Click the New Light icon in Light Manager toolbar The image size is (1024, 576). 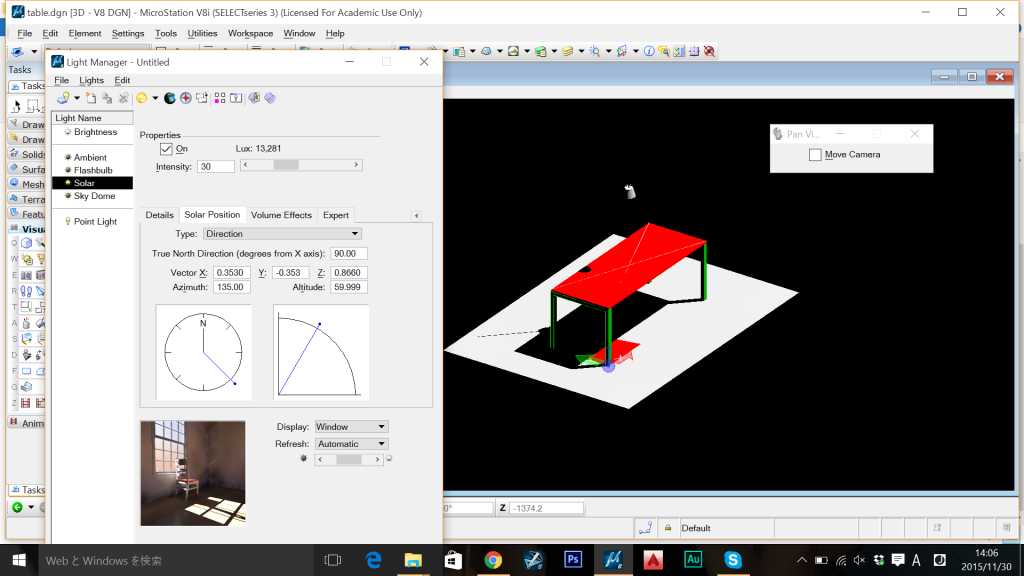[91, 98]
